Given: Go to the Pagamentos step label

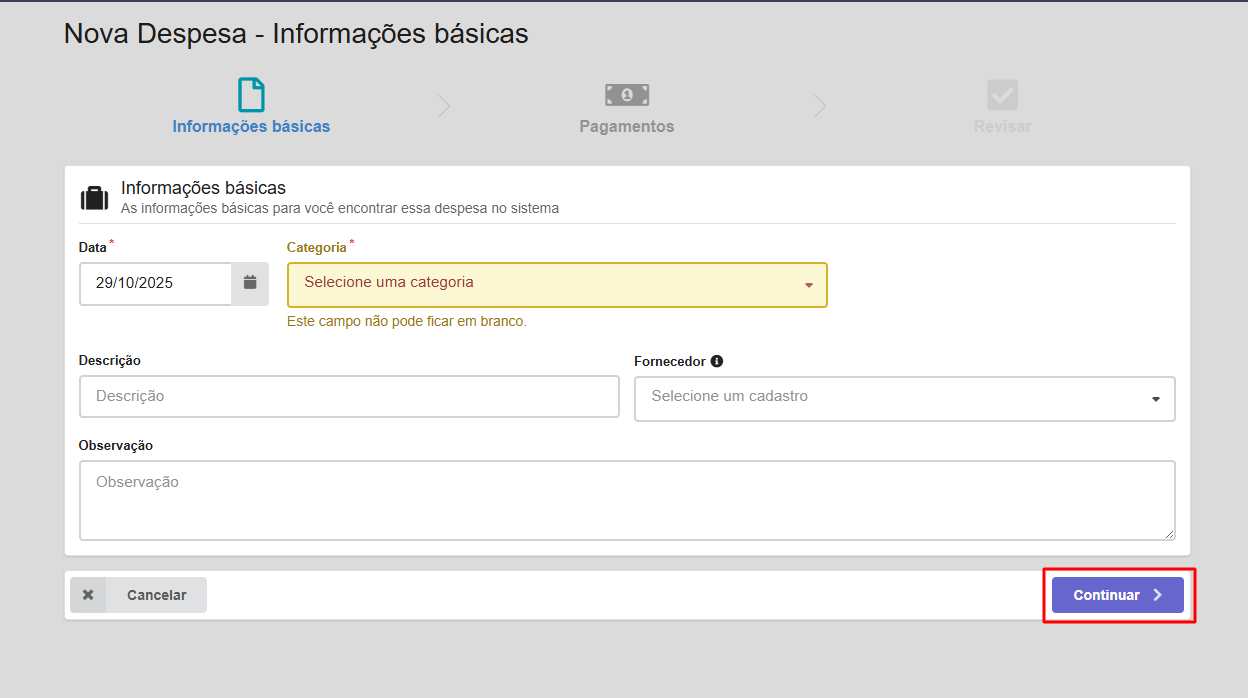Looking at the screenshot, I should pyautogui.click(x=627, y=127).
